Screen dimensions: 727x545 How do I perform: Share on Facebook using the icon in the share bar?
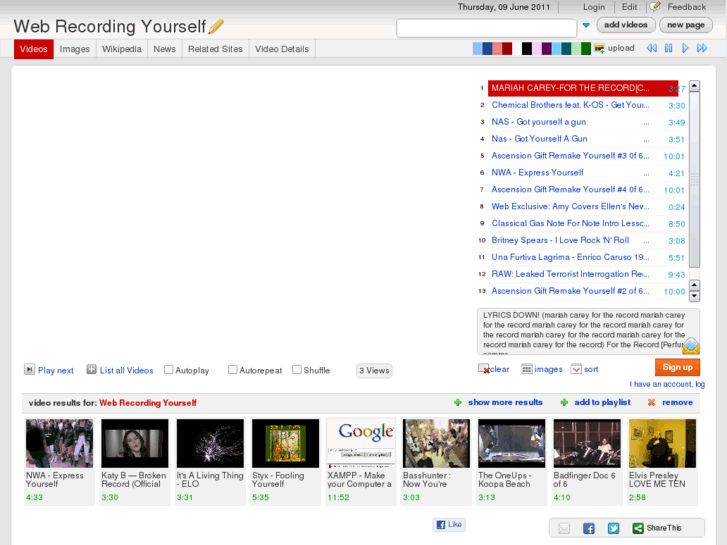(589, 528)
